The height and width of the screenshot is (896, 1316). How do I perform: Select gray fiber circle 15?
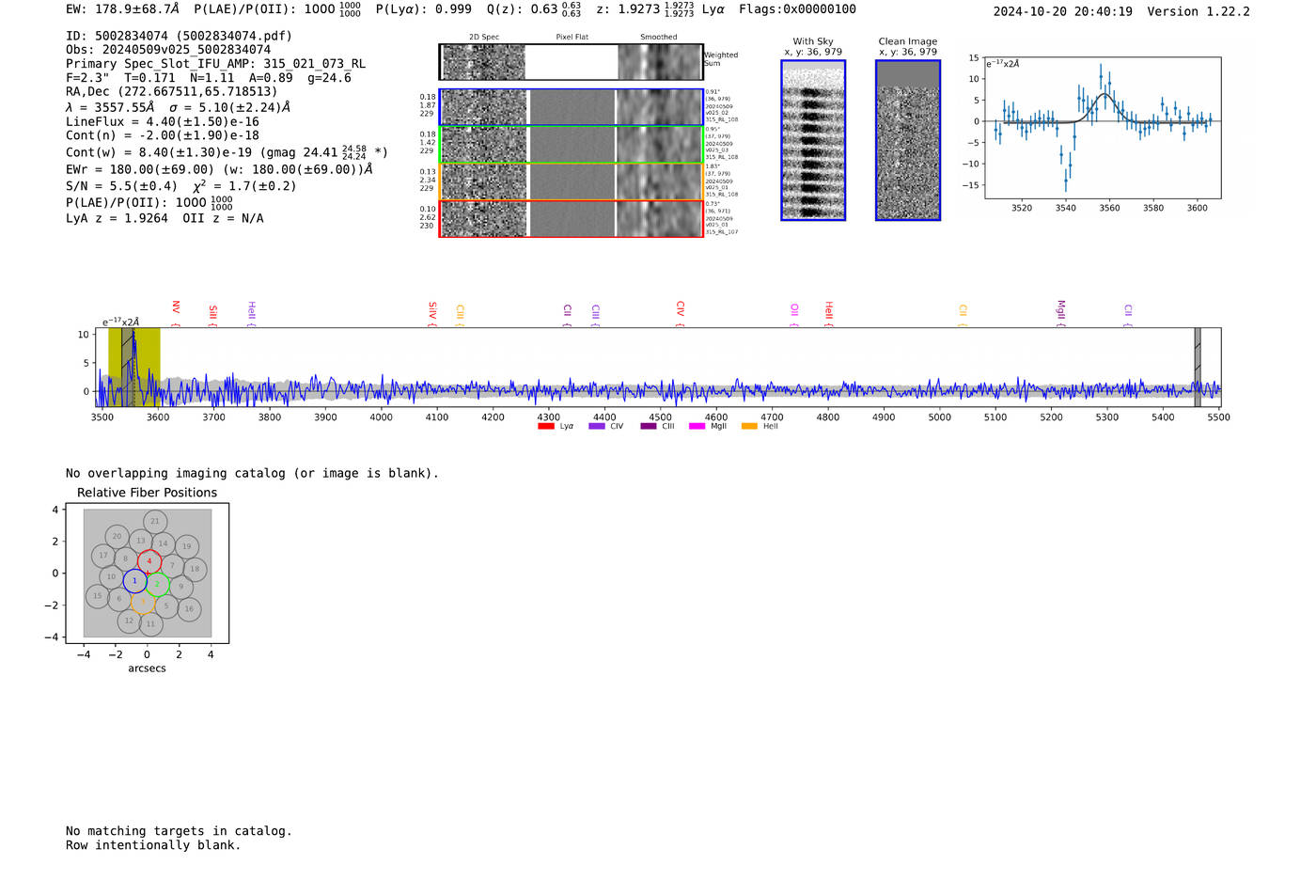(97, 595)
